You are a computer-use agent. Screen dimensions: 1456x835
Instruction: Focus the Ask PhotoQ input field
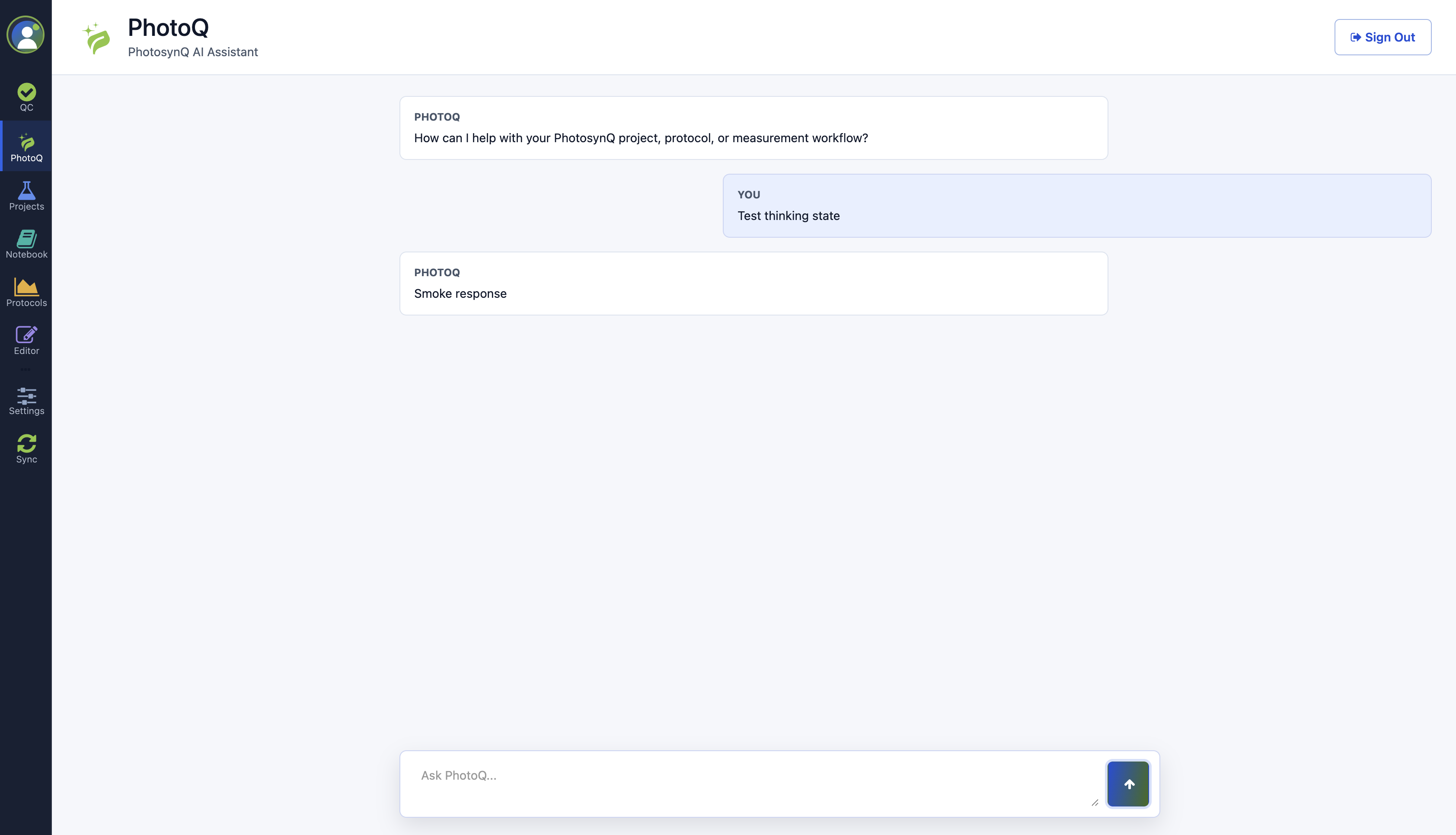click(x=751, y=784)
